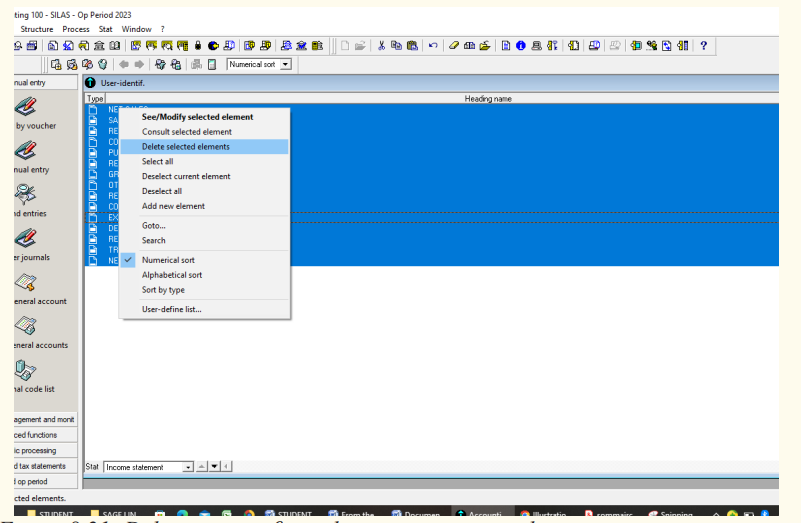Open the Numerical sort dropdown
Image resolution: width=801 pixels, height=523 pixels.
286,64
